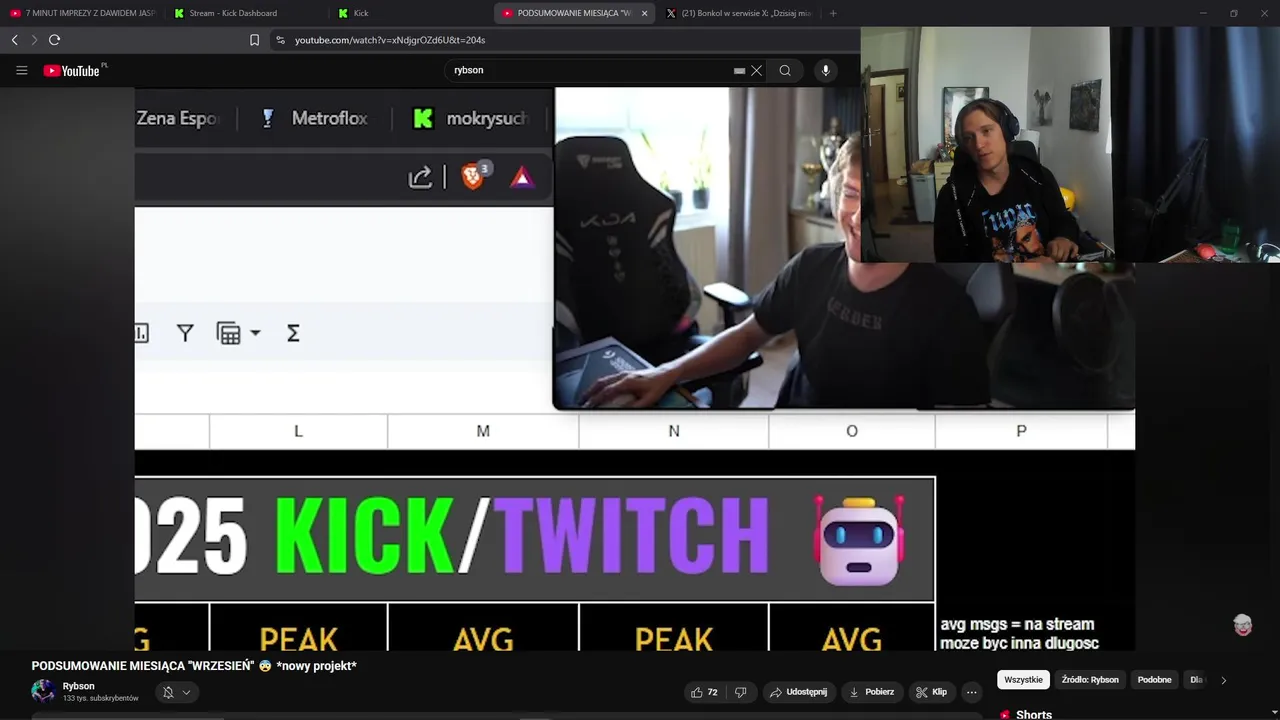
Task: Clear the 'rybson' search query
Action: click(757, 71)
